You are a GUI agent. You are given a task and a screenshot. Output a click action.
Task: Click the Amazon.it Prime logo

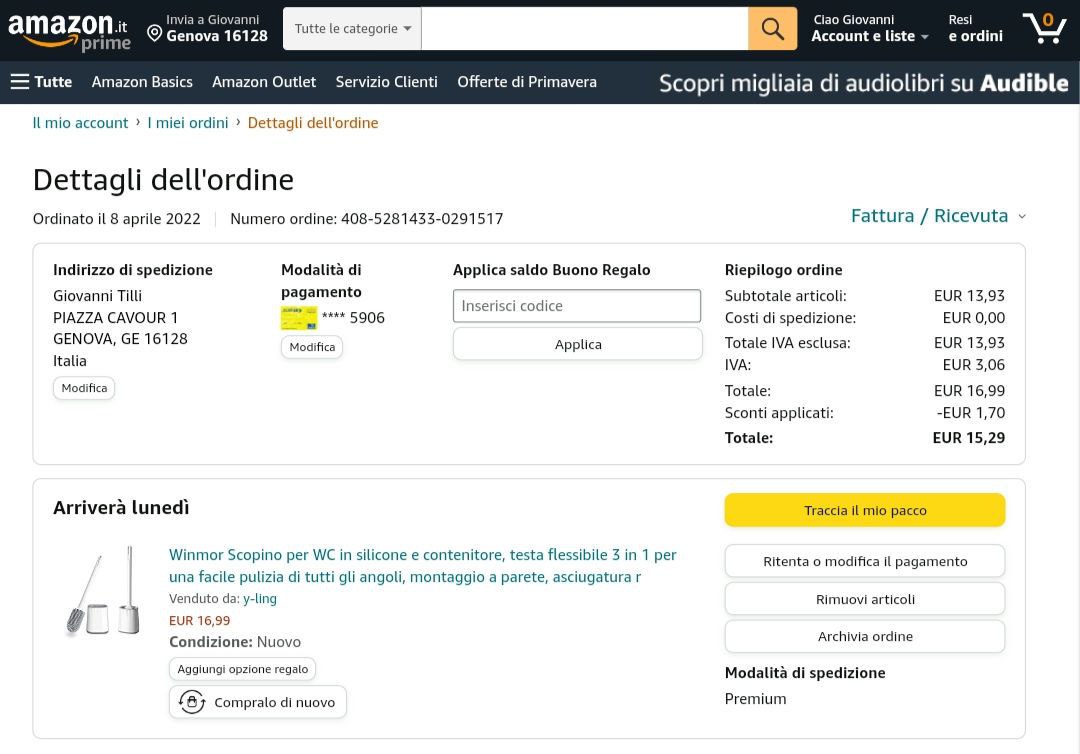(x=69, y=30)
